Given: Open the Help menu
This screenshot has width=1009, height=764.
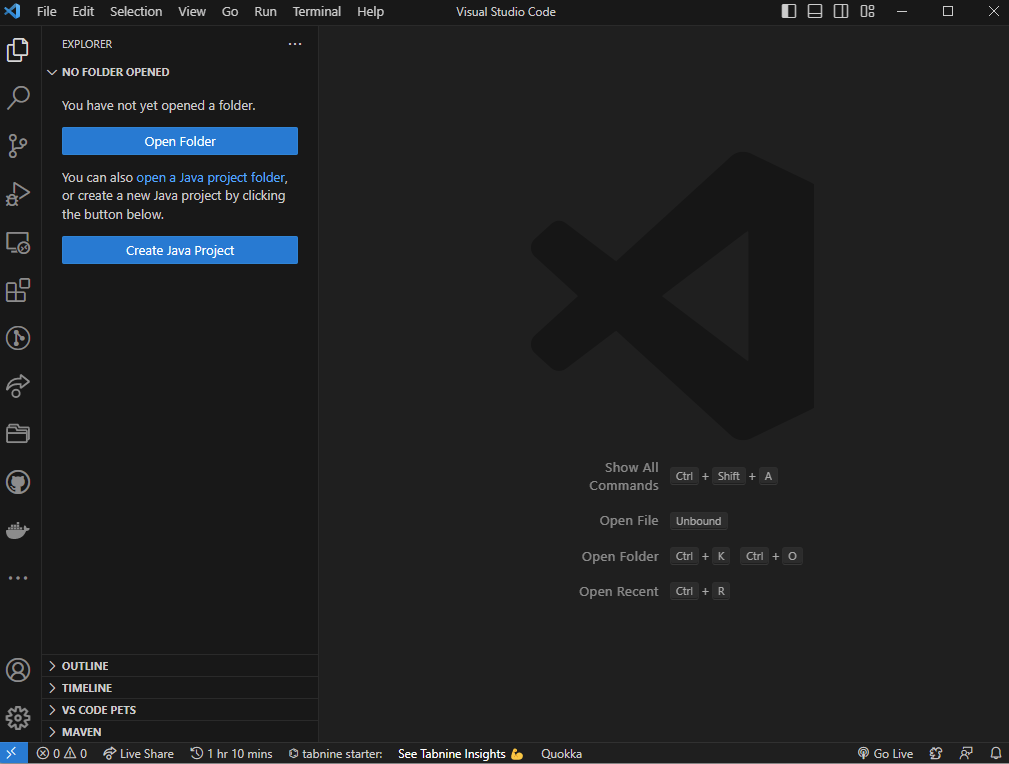Looking at the screenshot, I should [x=370, y=12].
